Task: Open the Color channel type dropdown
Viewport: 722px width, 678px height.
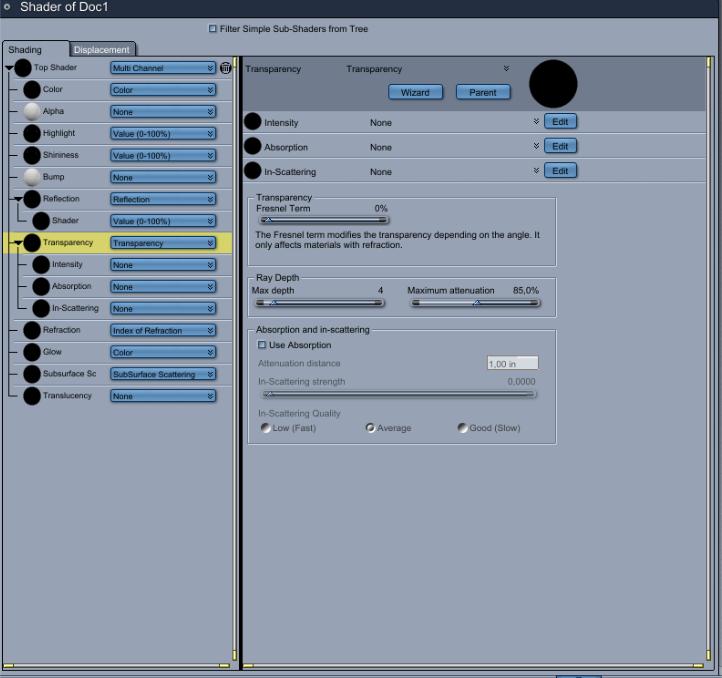Action: [163, 90]
